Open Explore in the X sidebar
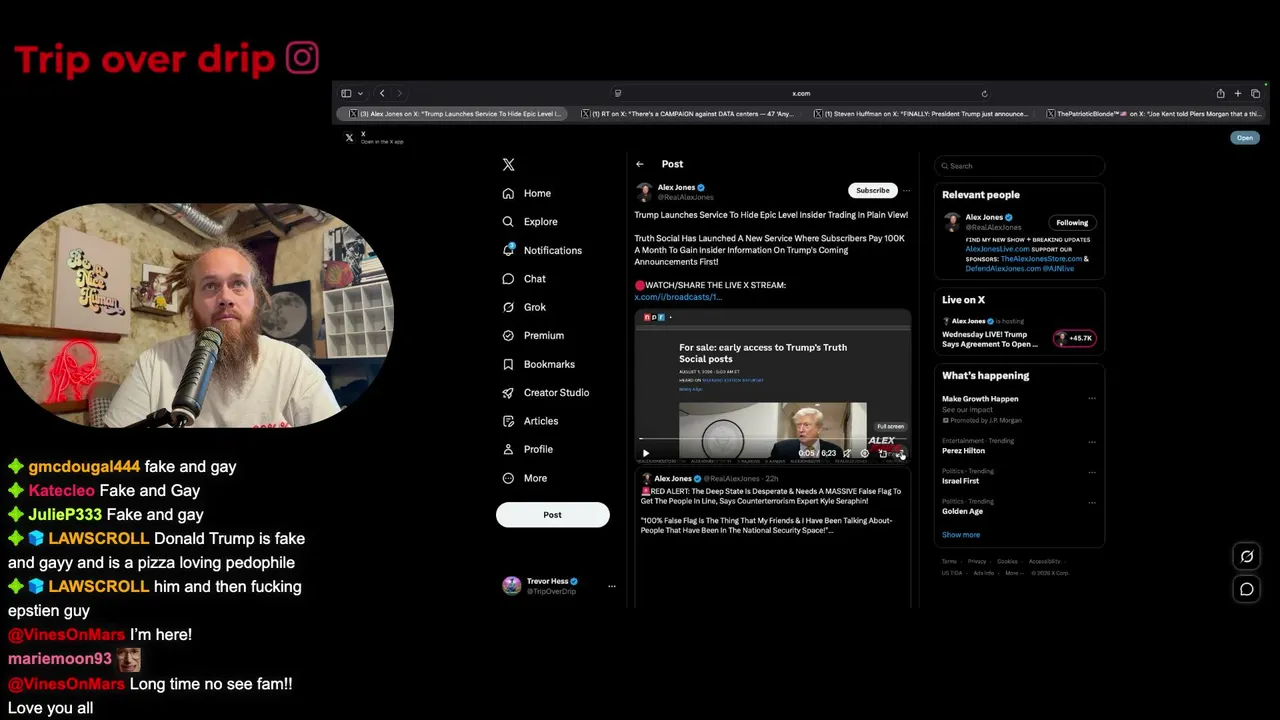The width and height of the screenshot is (1280, 720). pyautogui.click(x=530, y=222)
